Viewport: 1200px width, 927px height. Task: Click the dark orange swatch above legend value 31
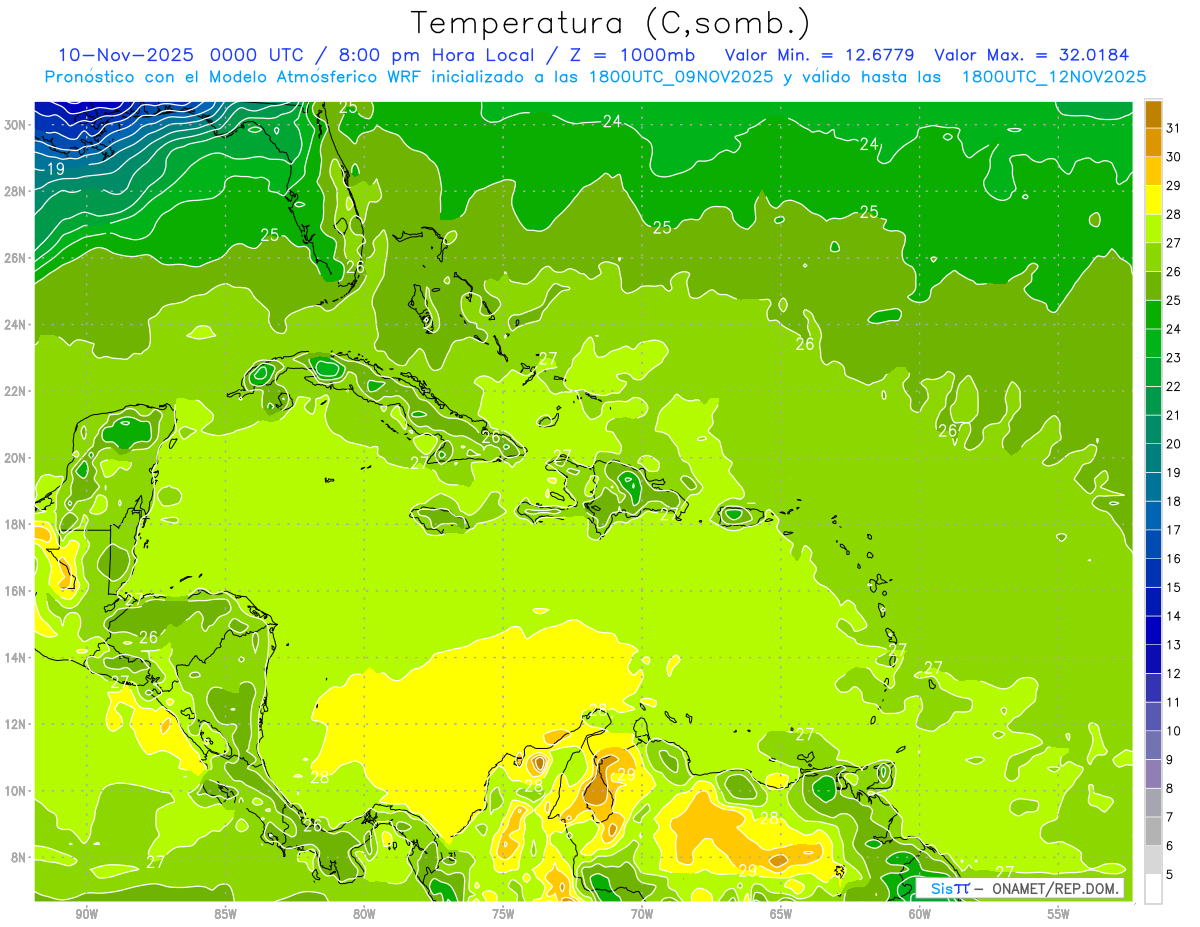[x=1153, y=113]
